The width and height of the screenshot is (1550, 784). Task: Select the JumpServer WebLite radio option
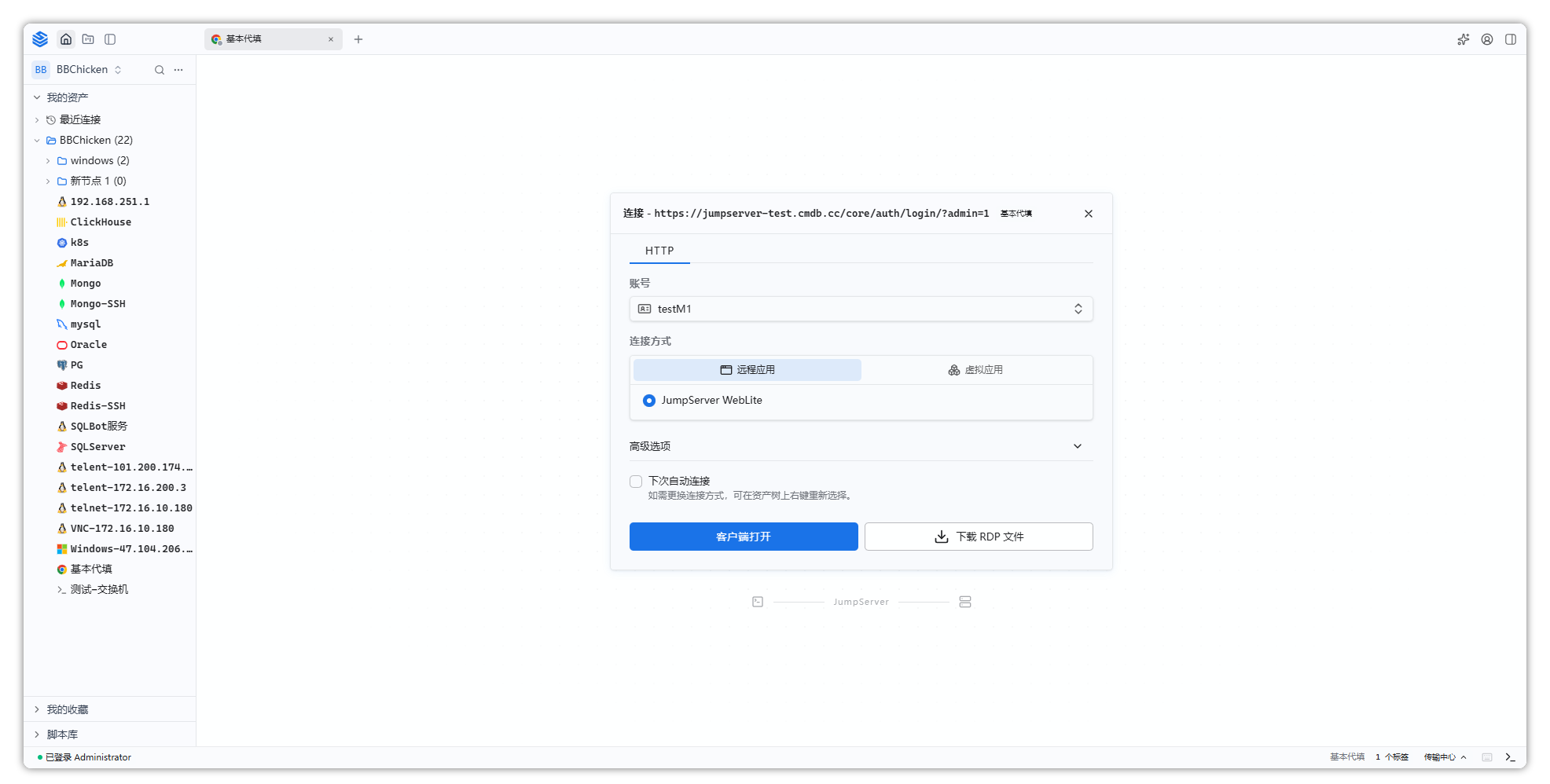click(649, 401)
